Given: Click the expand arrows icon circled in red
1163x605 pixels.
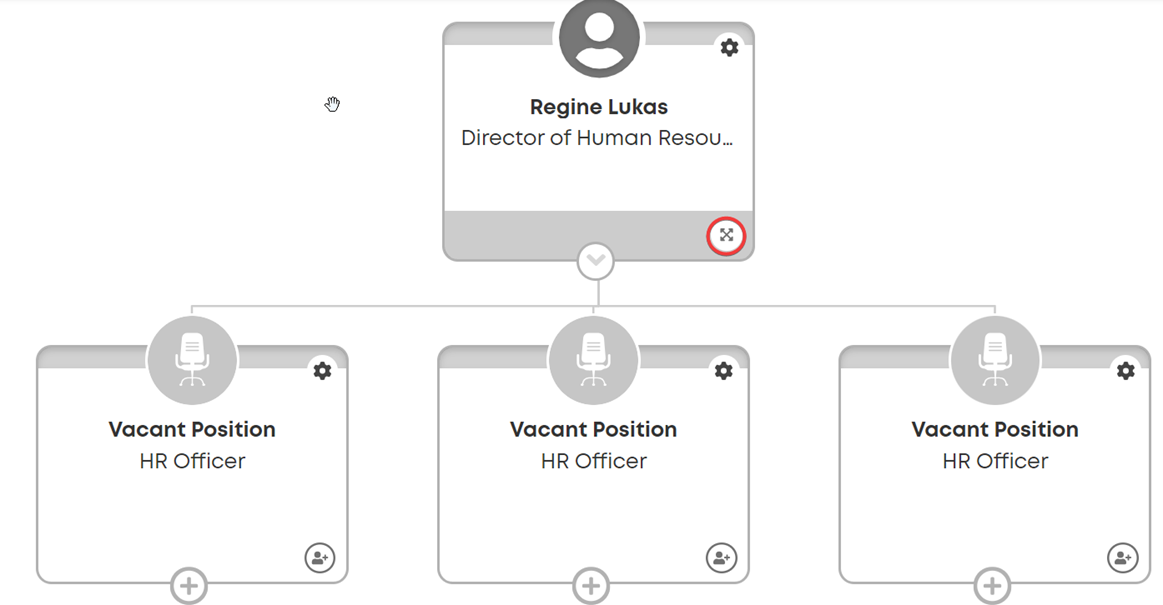Looking at the screenshot, I should point(726,236).
